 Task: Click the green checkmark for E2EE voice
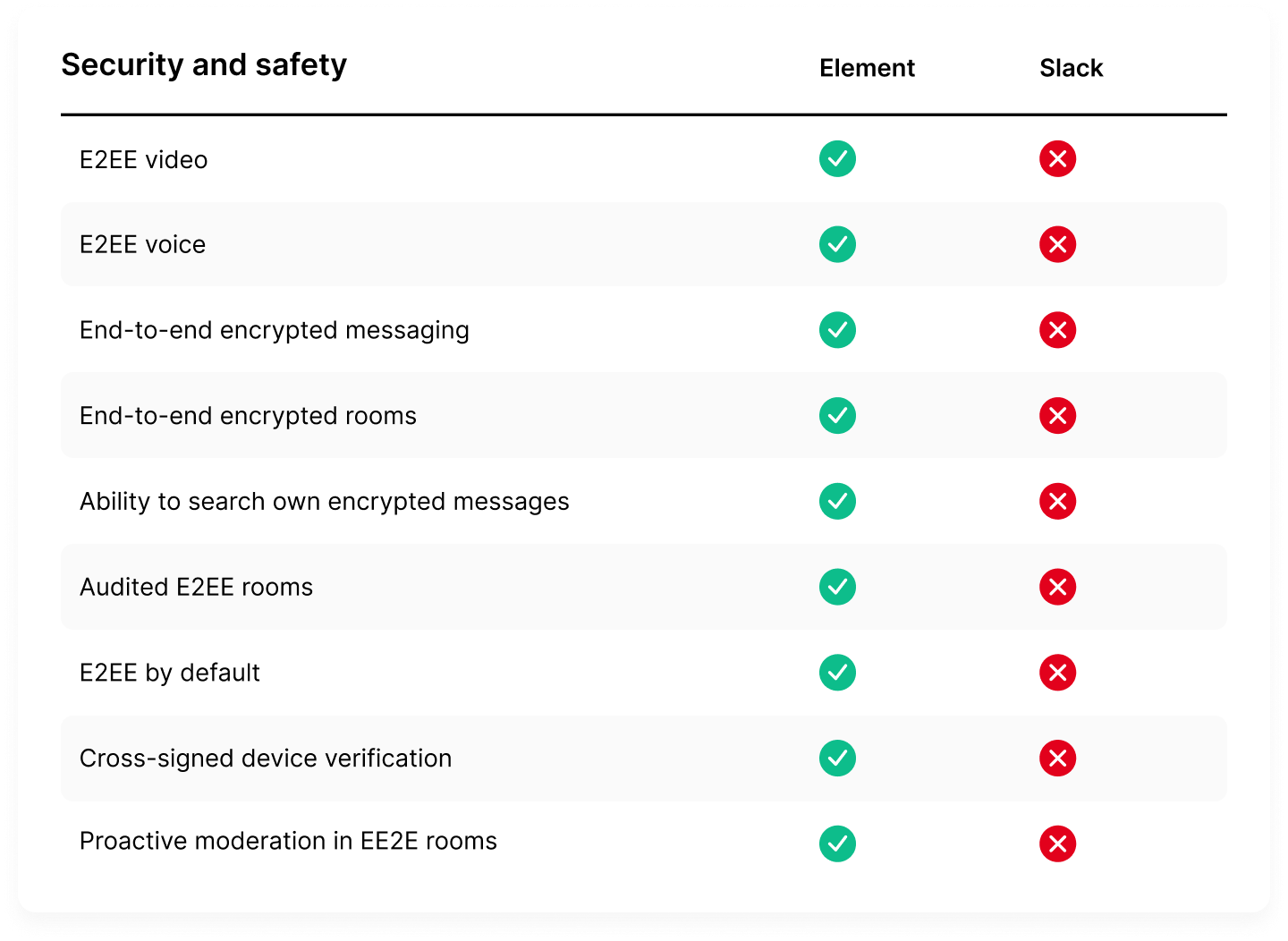tap(837, 244)
